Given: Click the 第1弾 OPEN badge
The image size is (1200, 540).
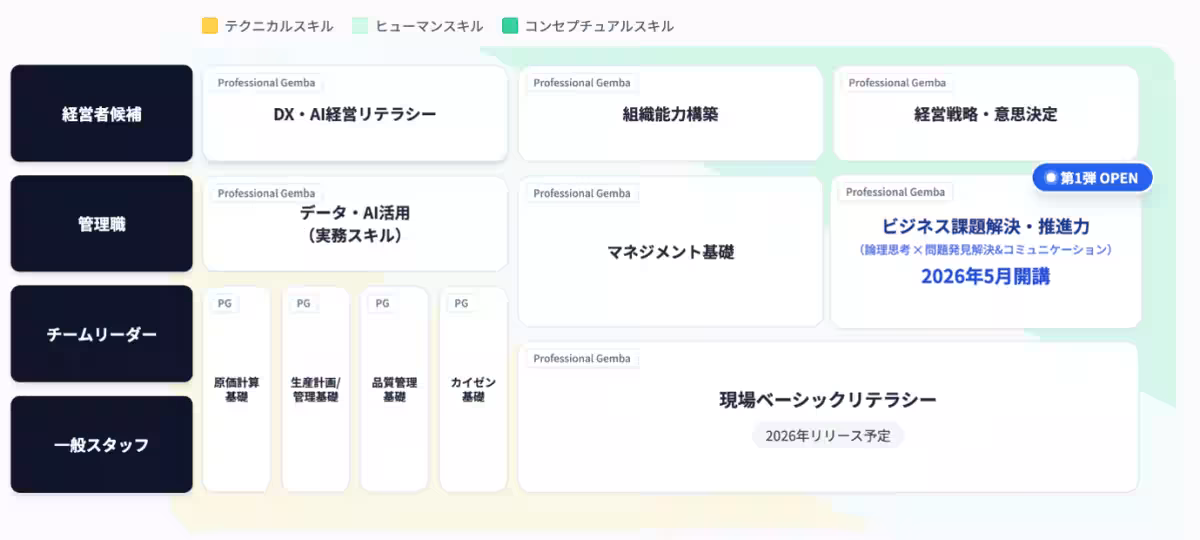Looking at the screenshot, I should click(x=1093, y=178).
